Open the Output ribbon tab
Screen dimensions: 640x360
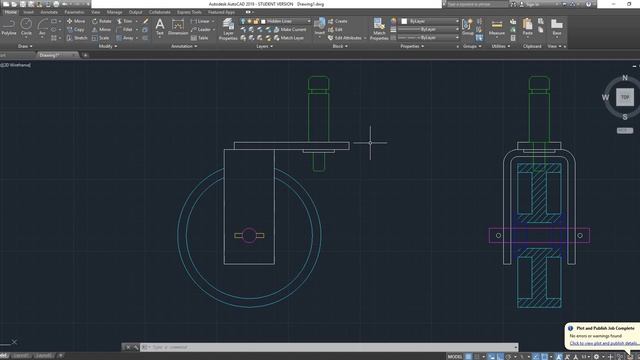click(136, 12)
